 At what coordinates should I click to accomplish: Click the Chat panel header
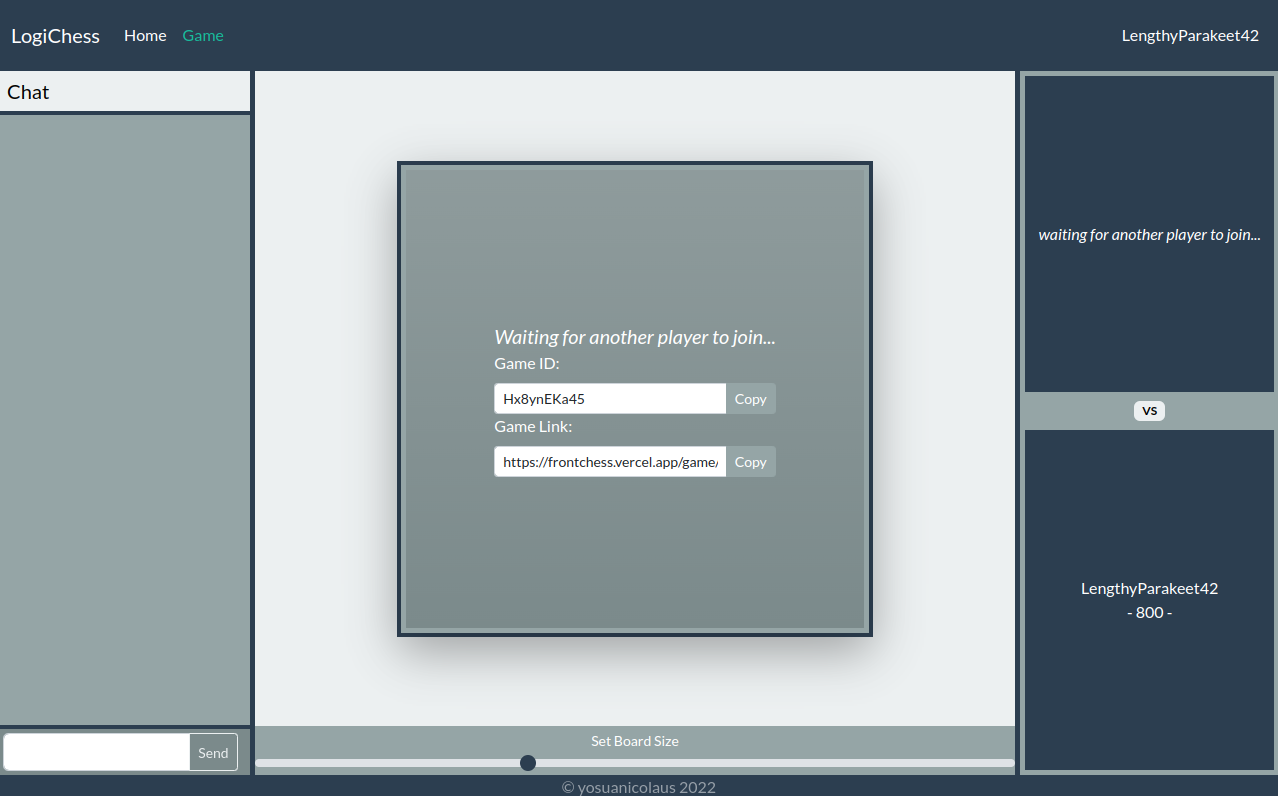(125, 92)
